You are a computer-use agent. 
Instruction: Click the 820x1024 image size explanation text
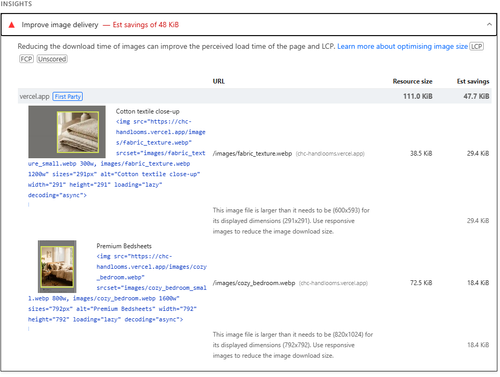tap(293, 345)
